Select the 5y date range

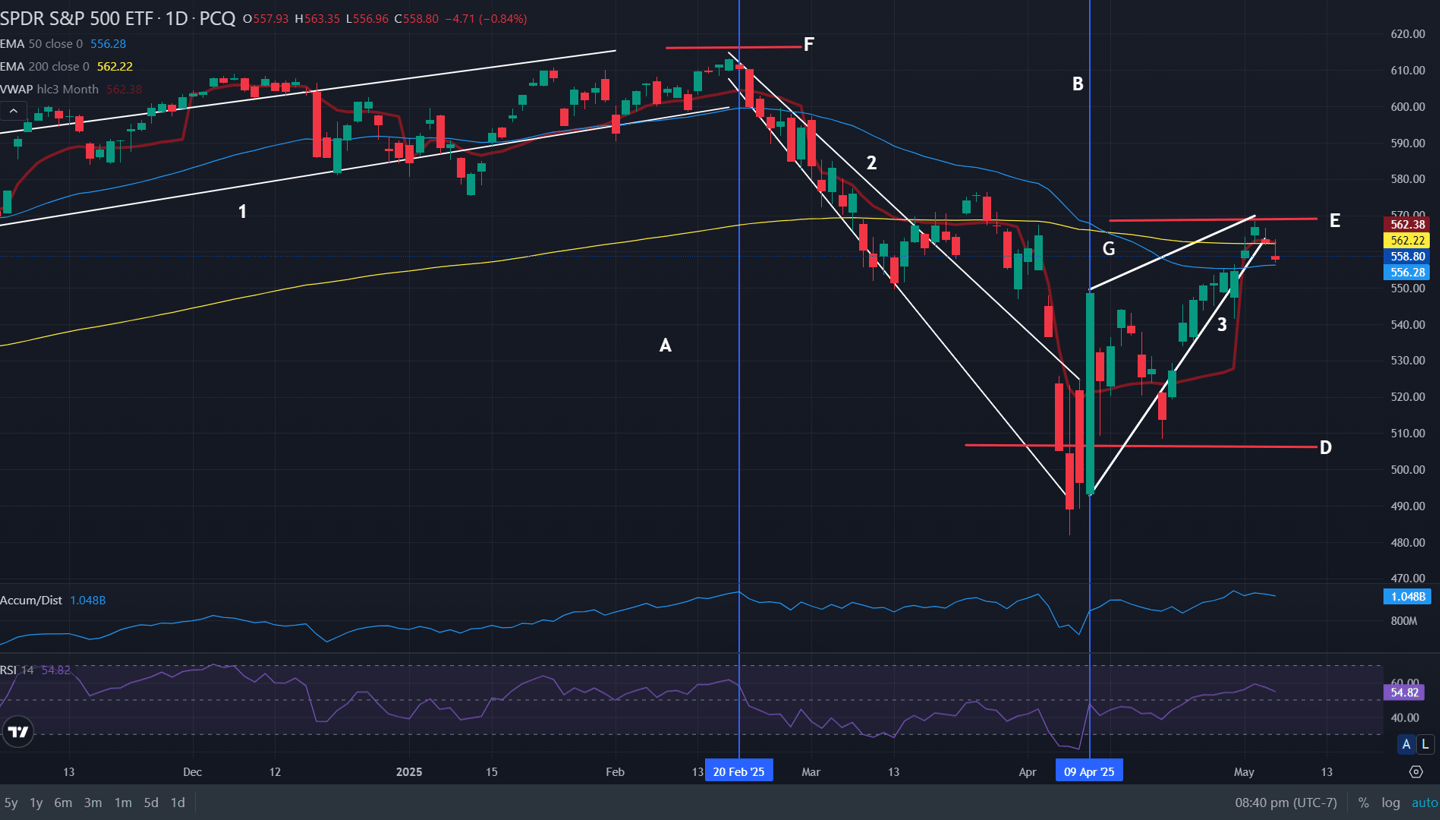pyautogui.click(x=11, y=803)
